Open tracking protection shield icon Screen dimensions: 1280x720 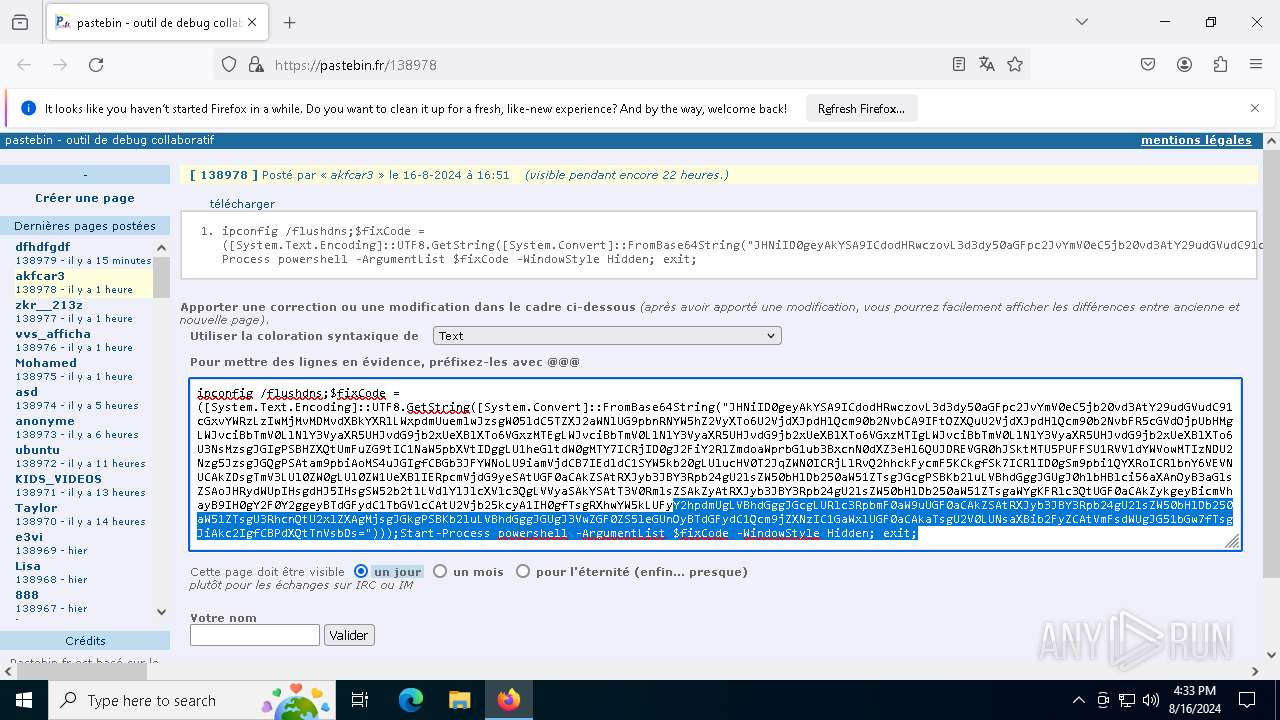pos(229,64)
